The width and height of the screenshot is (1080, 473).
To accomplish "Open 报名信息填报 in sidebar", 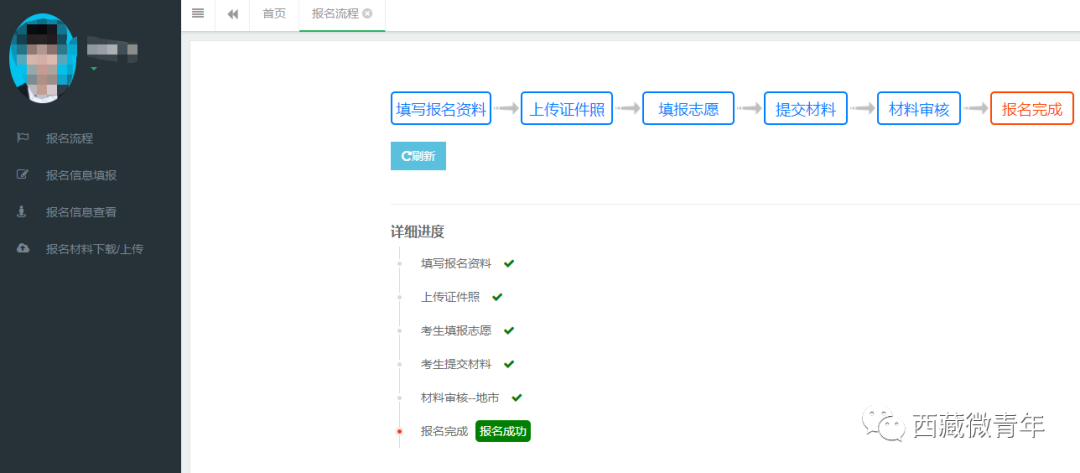I will 81,176.
